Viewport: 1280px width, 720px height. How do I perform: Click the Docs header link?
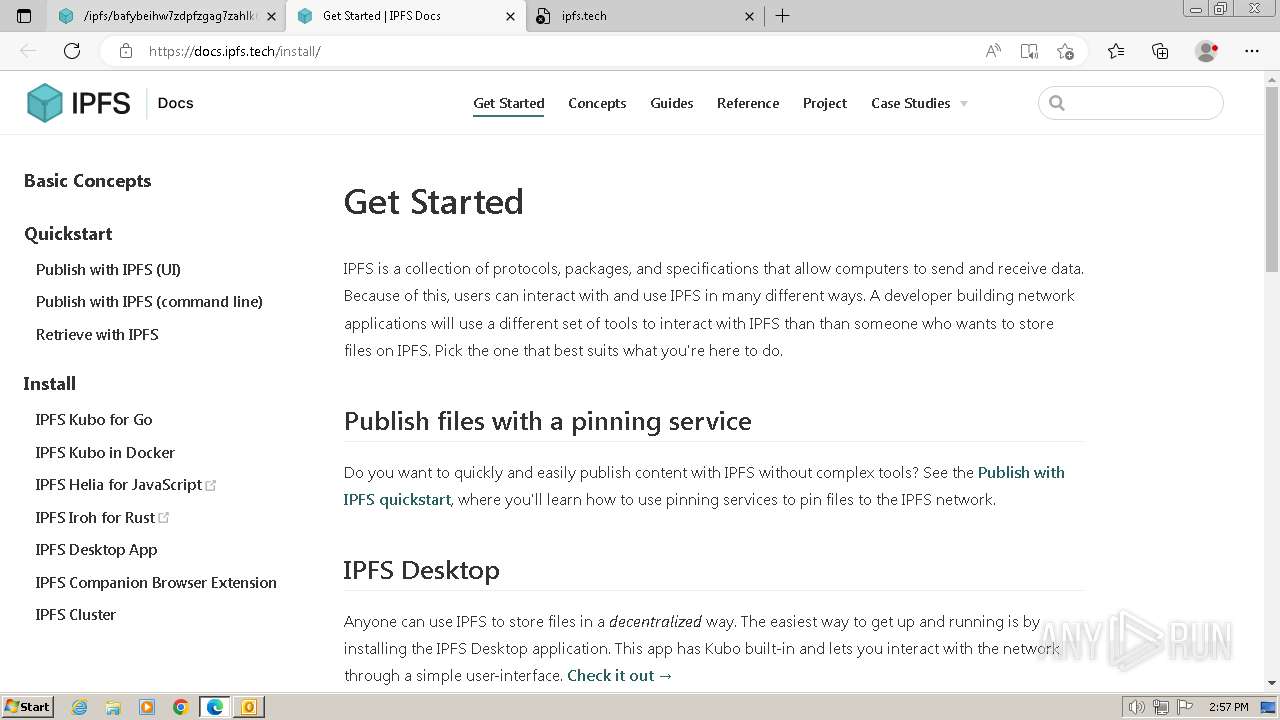tap(175, 103)
